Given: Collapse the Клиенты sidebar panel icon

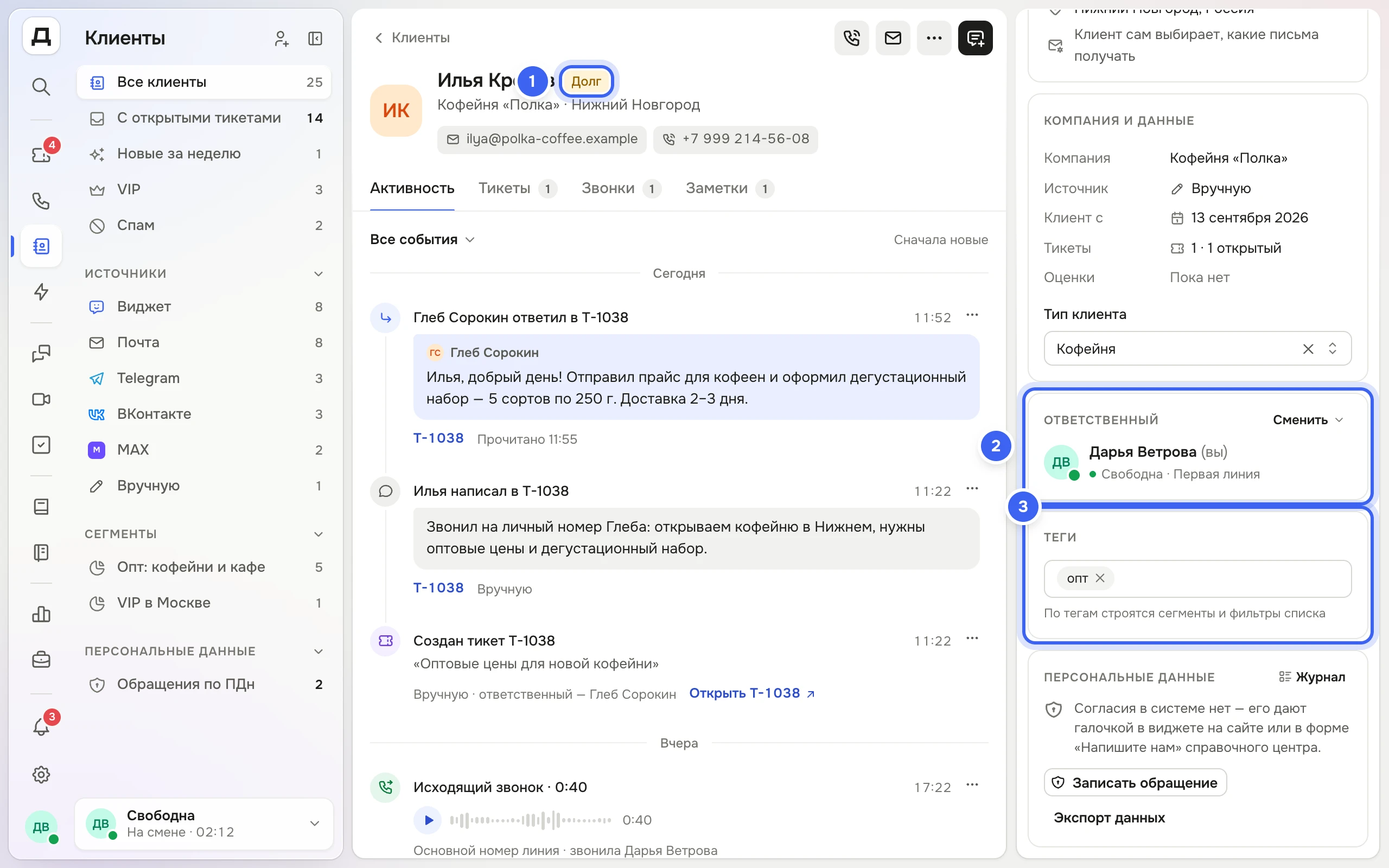Looking at the screenshot, I should pos(315,39).
